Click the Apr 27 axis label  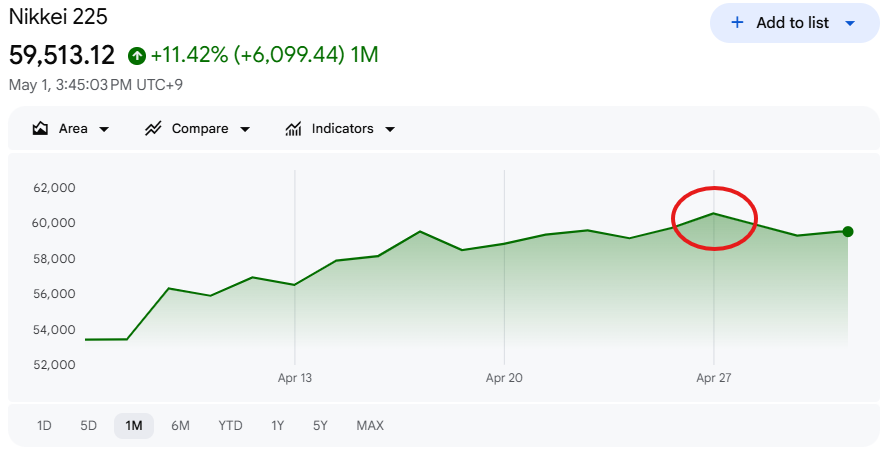[x=714, y=378]
